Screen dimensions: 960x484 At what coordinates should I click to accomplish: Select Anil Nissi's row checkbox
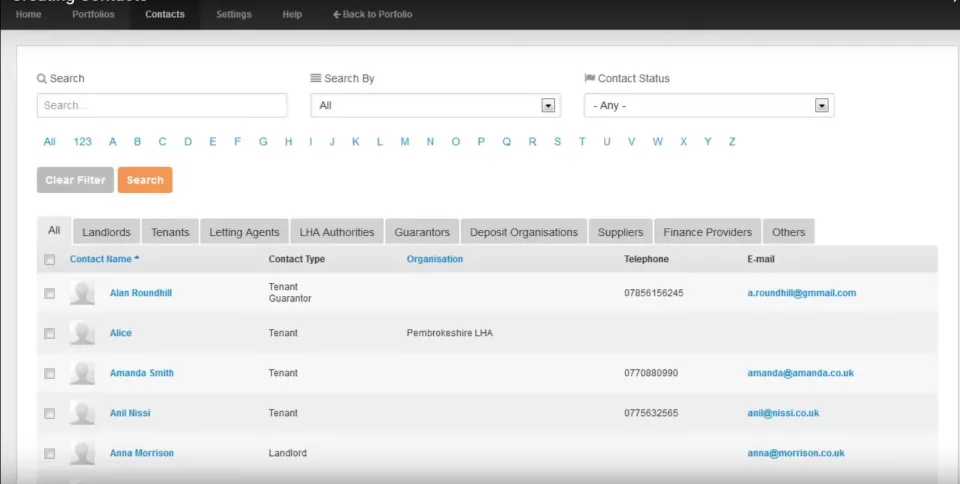coord(50,414)
